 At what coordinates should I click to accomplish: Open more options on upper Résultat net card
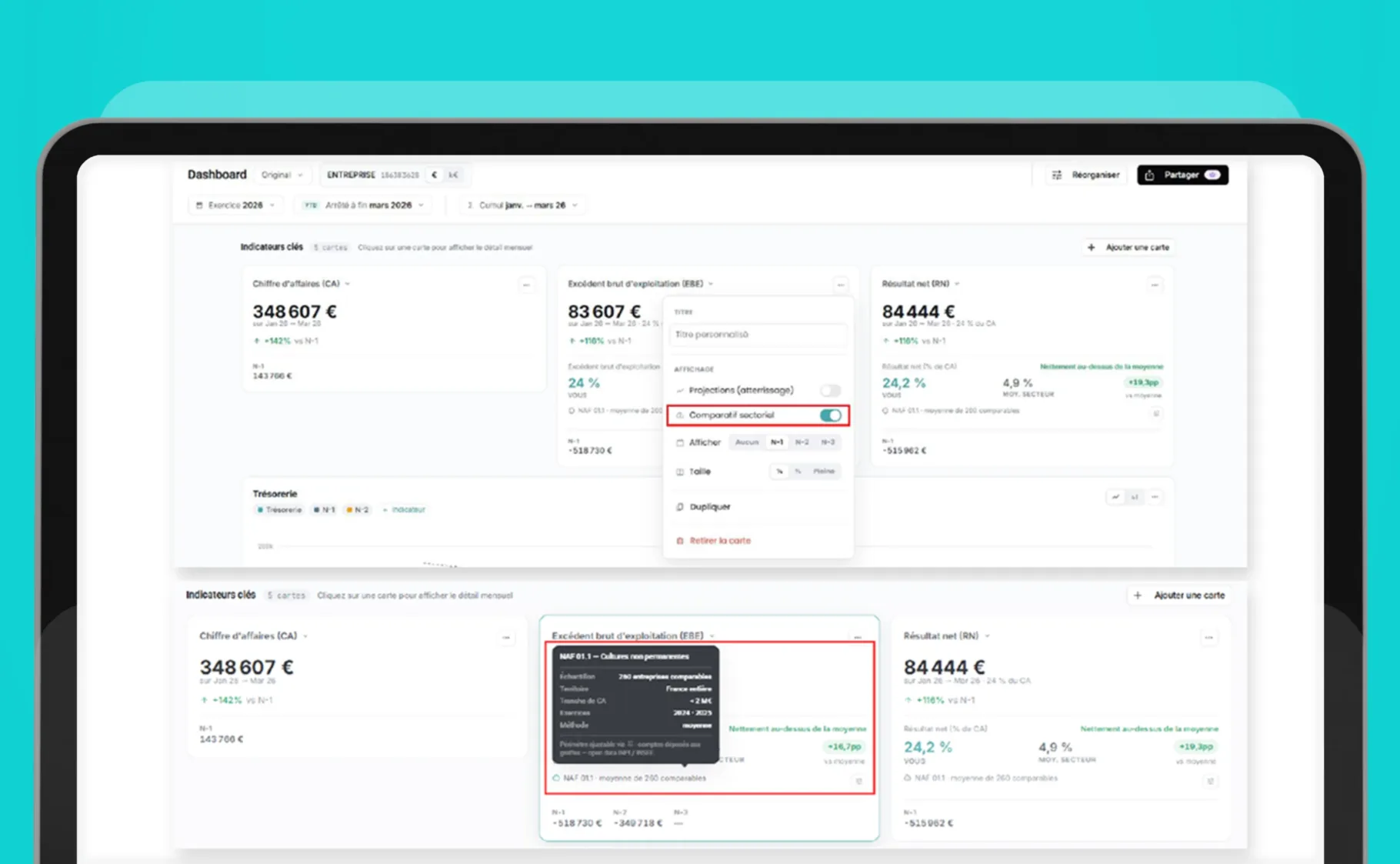tap(1155, 285)
